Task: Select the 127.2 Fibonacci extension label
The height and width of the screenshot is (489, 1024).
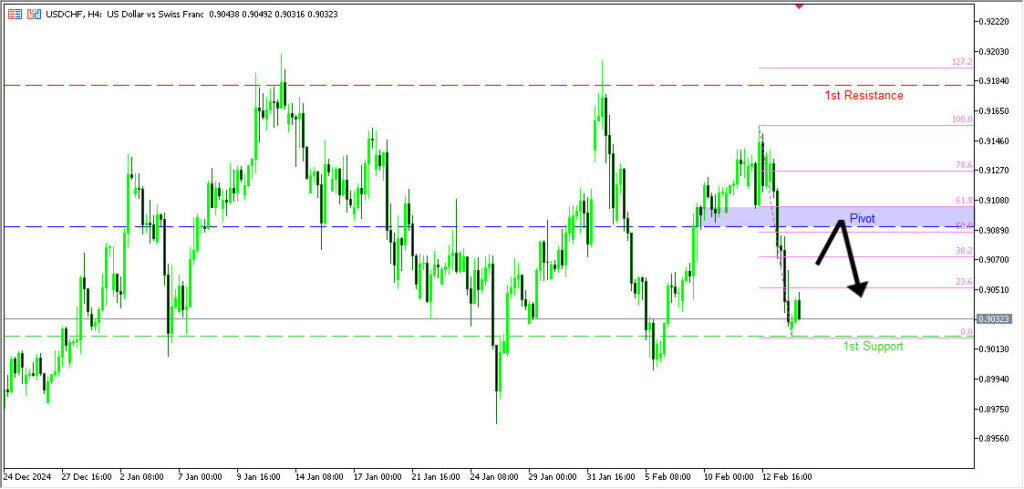Action: pyautogui.click(x=961, y=62)
